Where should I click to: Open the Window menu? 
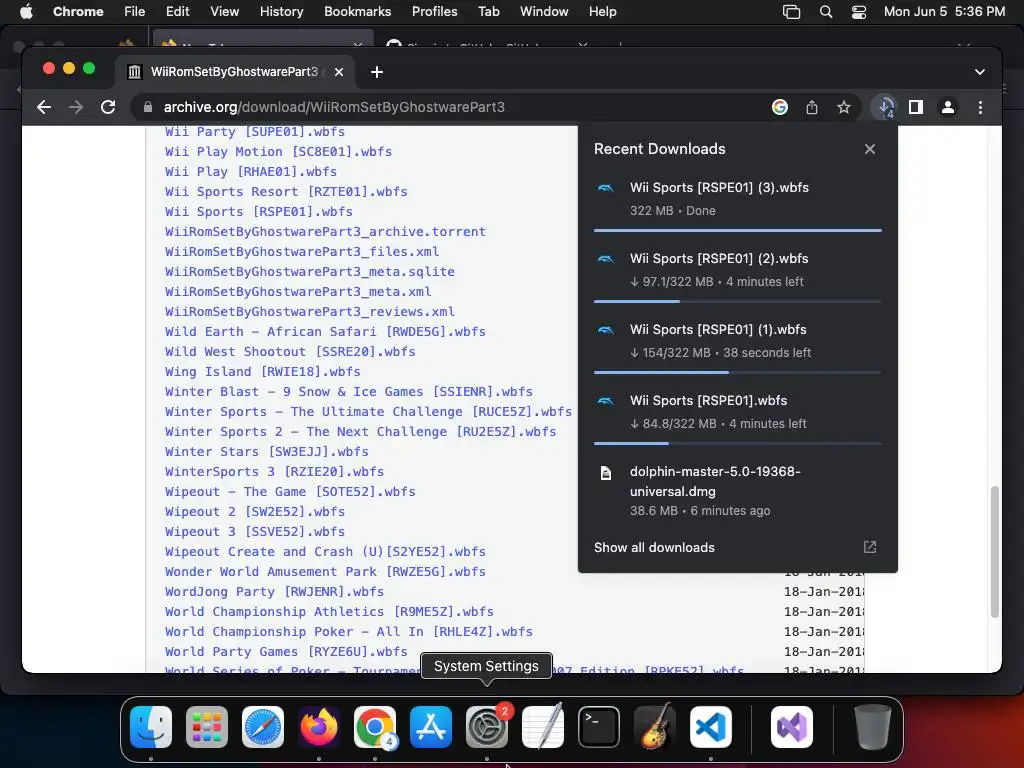544,12
